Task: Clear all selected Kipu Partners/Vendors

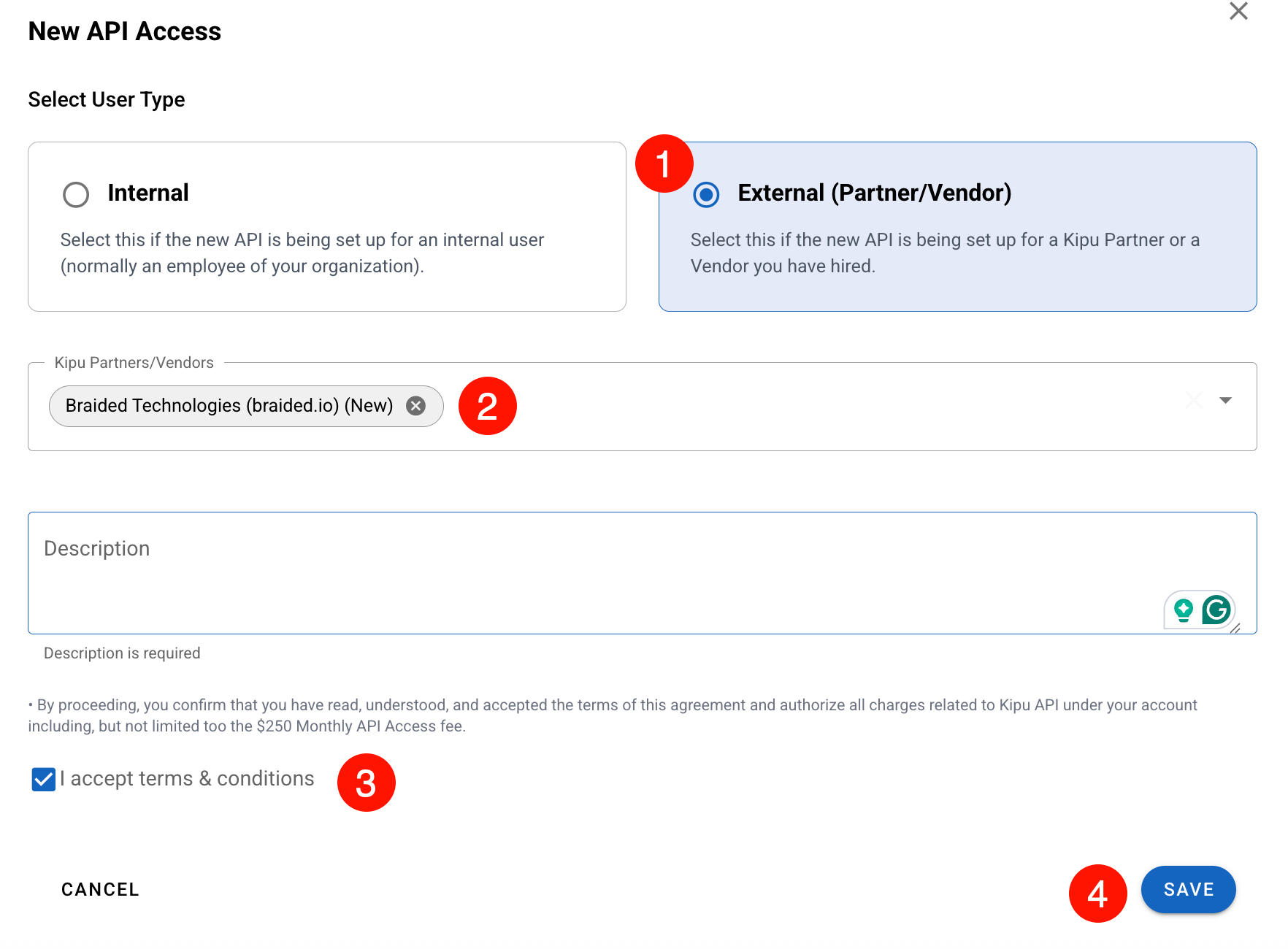Action: coord(1194,400)
